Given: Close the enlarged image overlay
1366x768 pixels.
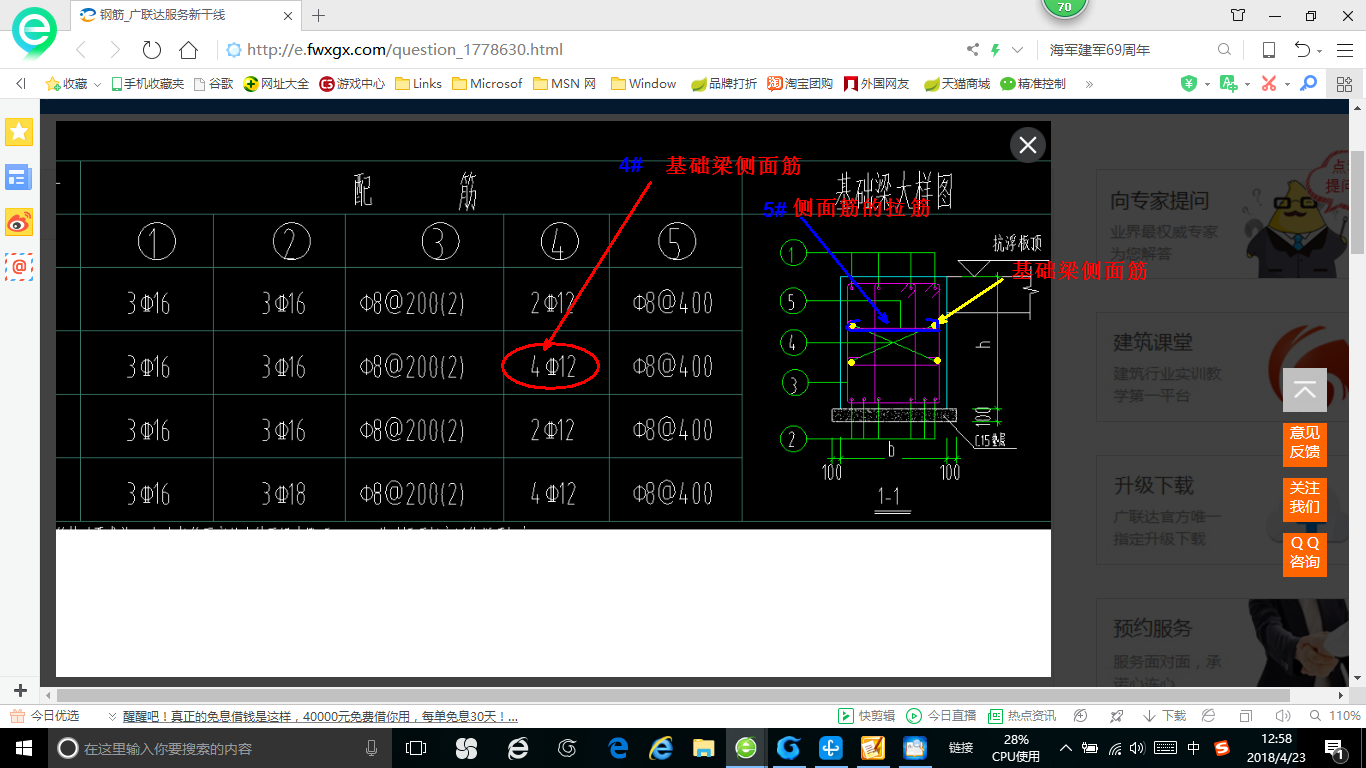Looking at the screenshot, I should pyautogui.click(x=1028, y=145).
